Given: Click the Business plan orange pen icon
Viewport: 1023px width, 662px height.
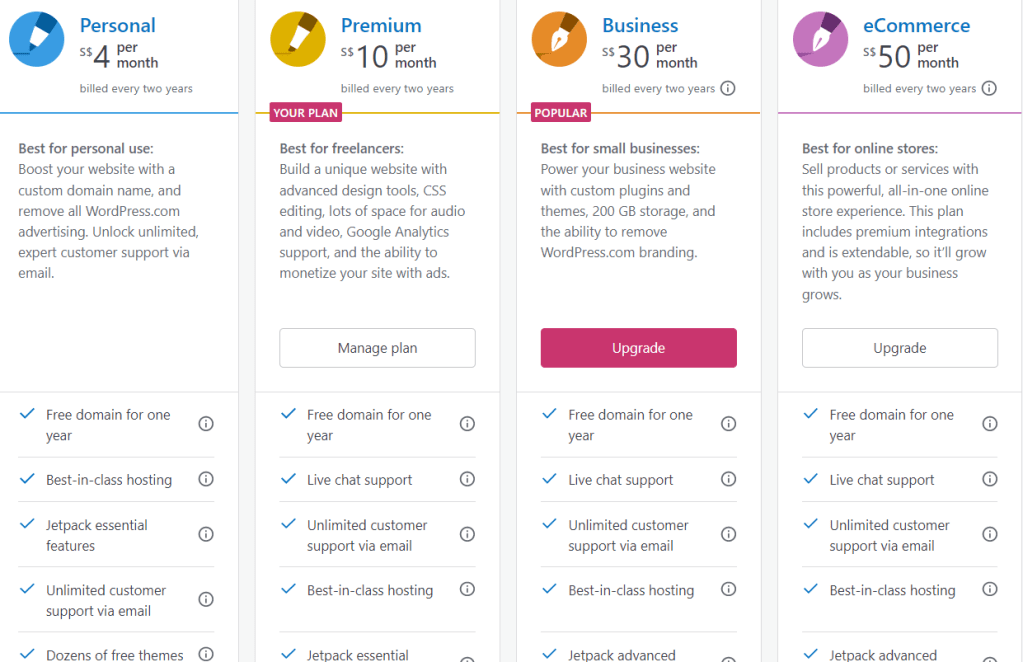Looking at the screenshot, I should 559,39.
